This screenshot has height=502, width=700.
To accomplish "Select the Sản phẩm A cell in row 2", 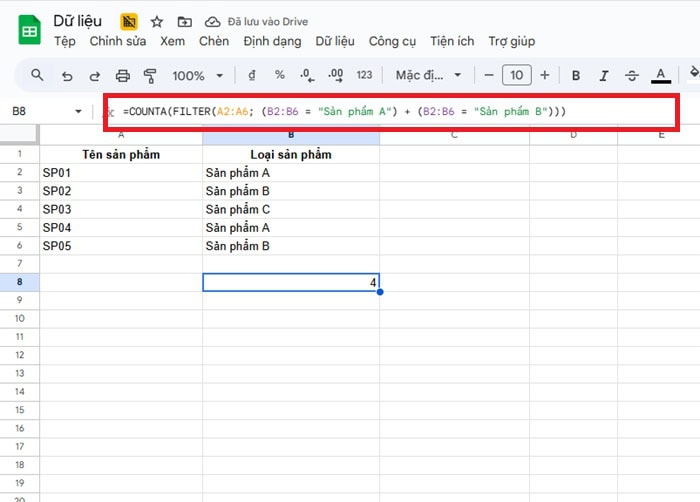I will click(x=291, y=173).
